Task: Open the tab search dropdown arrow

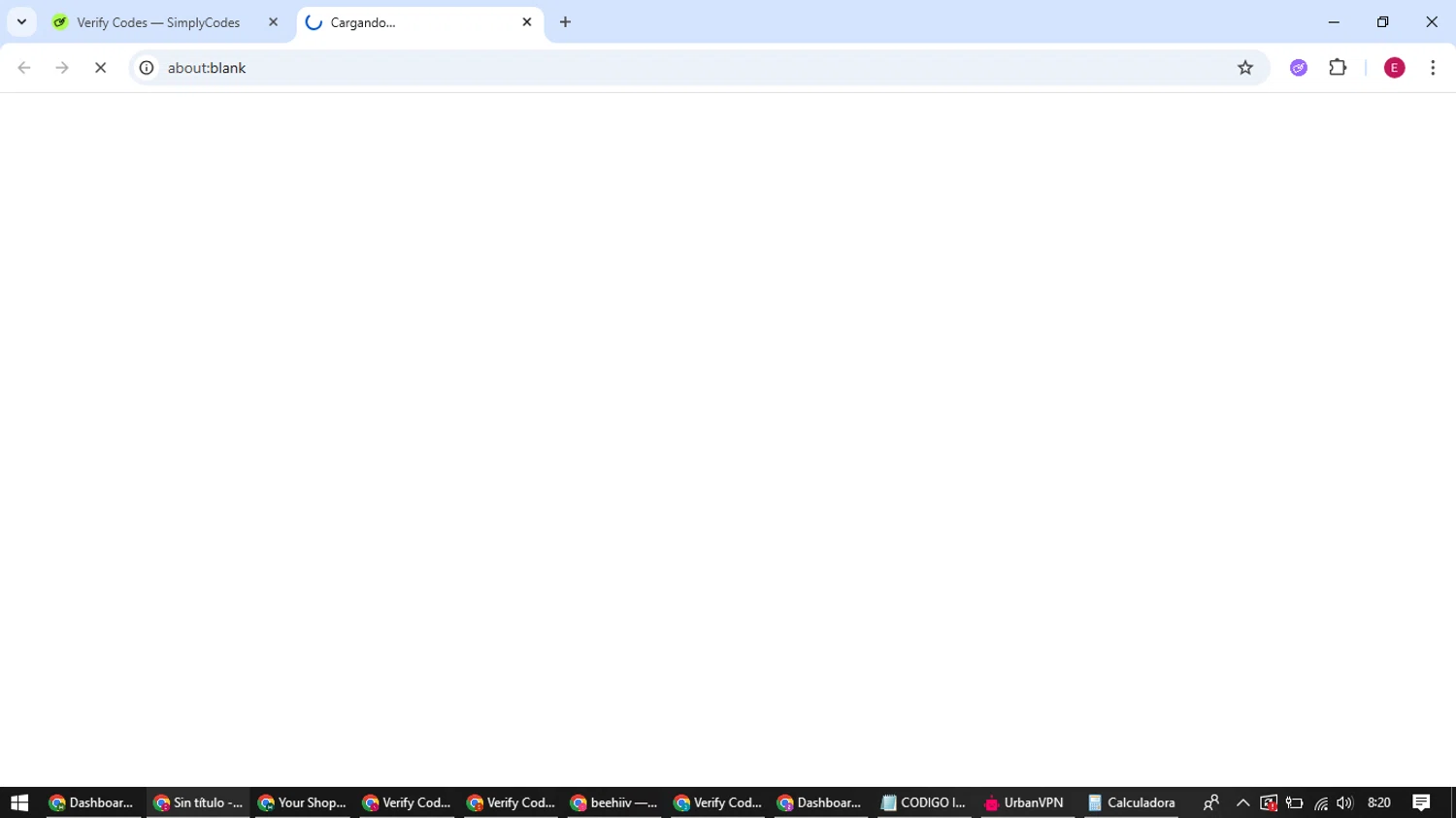Action: (x=21, y=22)
